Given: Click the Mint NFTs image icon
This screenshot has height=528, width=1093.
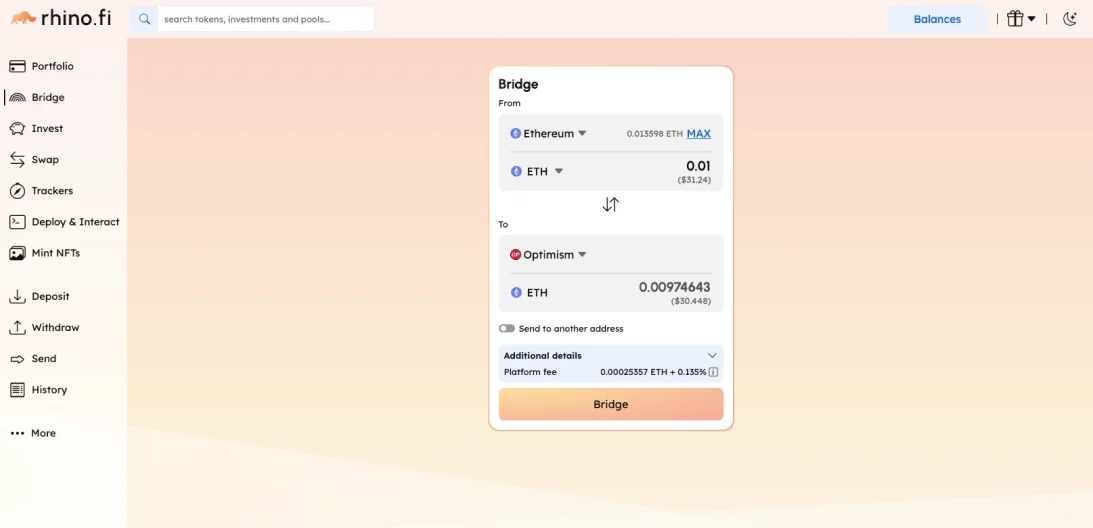Looking at the screenshot, I should 17,253.
